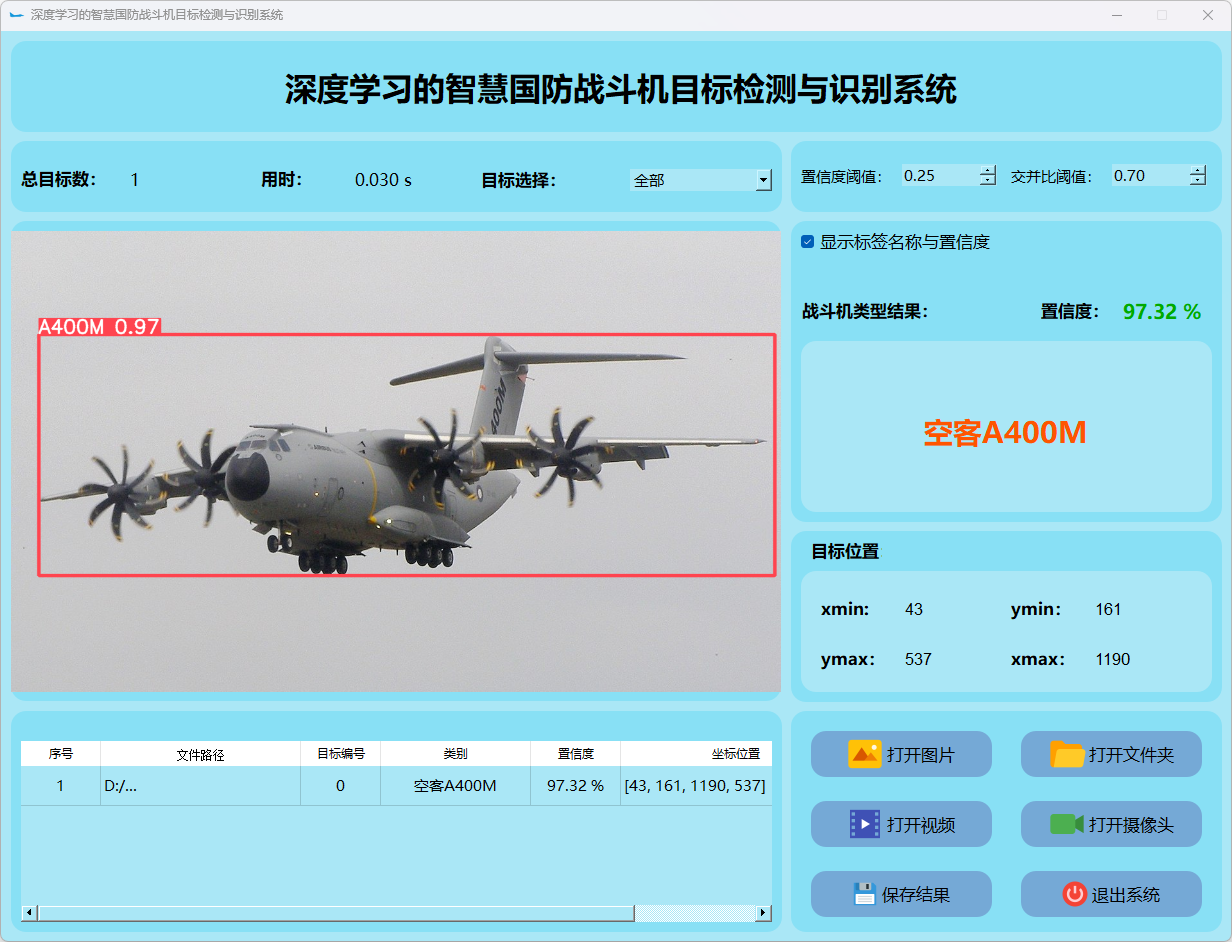Image resolution: width=1232 pixels, height=942 pixels.
Task: Click the 用时 value 0.030 s
Action: tap(384, 180)
